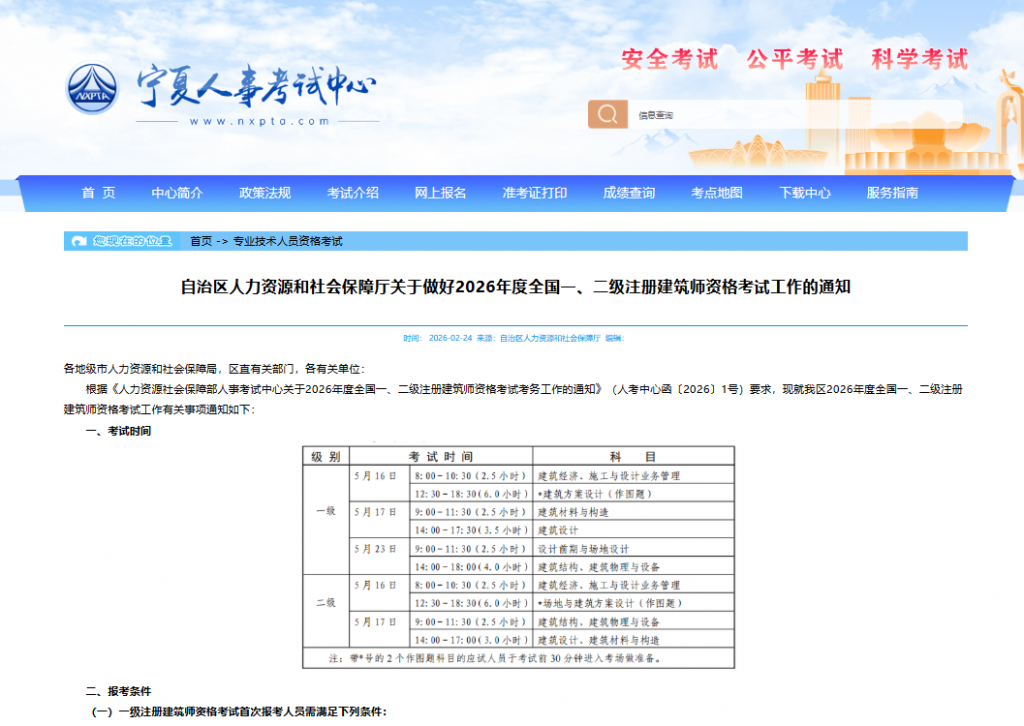Open the 中心简介 menu item

177,193
